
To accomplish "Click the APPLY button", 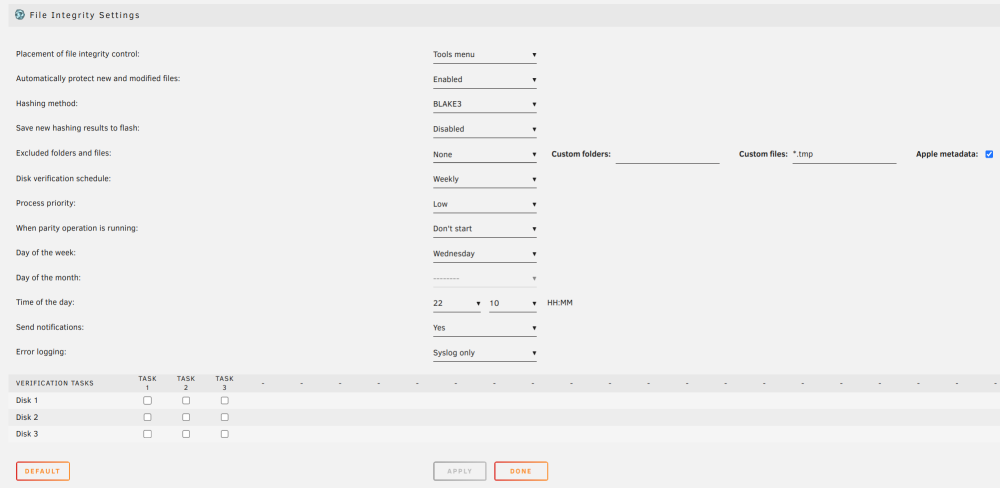I will click(x=460, y=471).
